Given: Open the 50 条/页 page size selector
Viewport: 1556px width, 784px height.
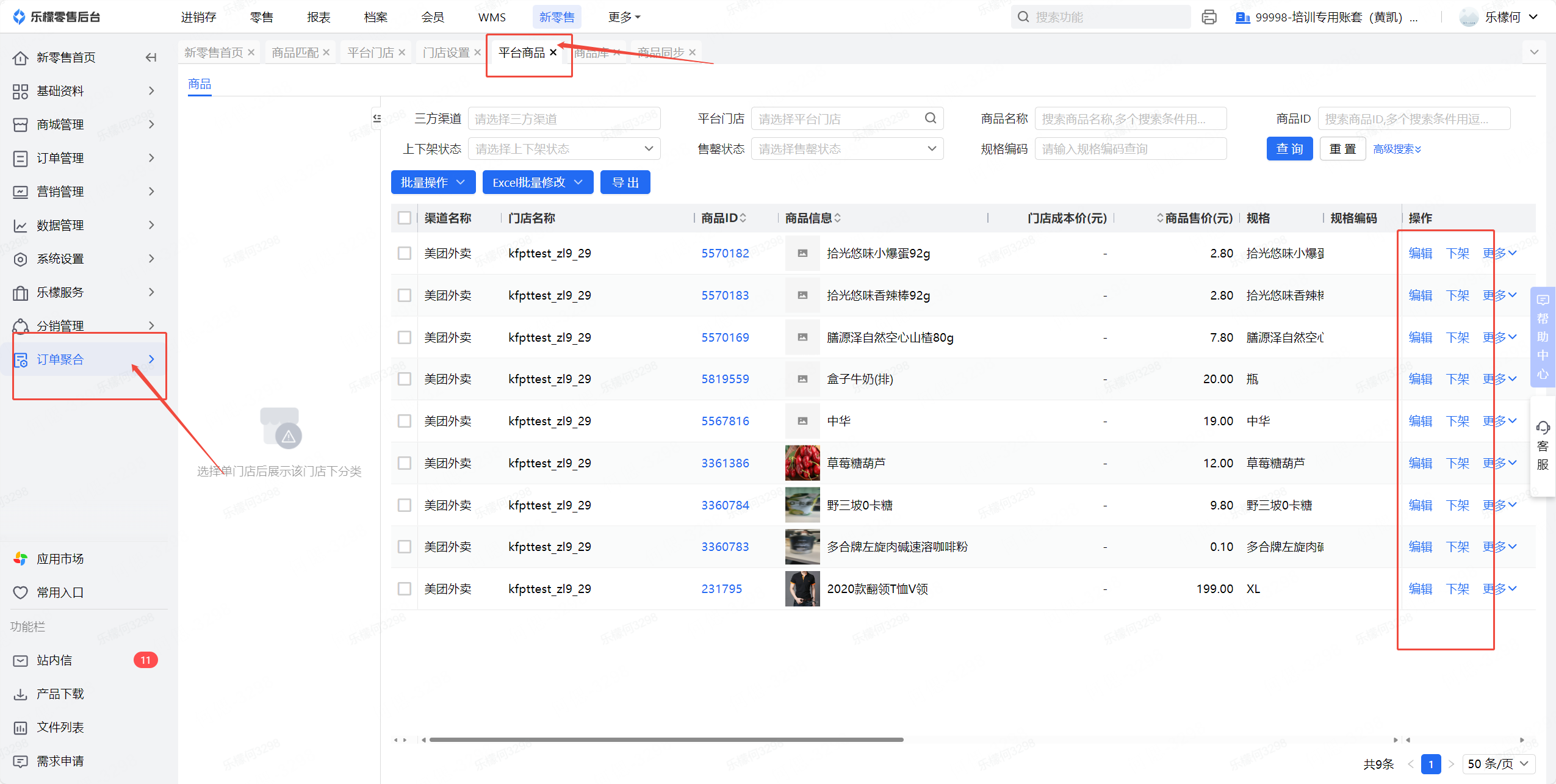Looking at the screenshot, I should click(x=1498, y=764).
